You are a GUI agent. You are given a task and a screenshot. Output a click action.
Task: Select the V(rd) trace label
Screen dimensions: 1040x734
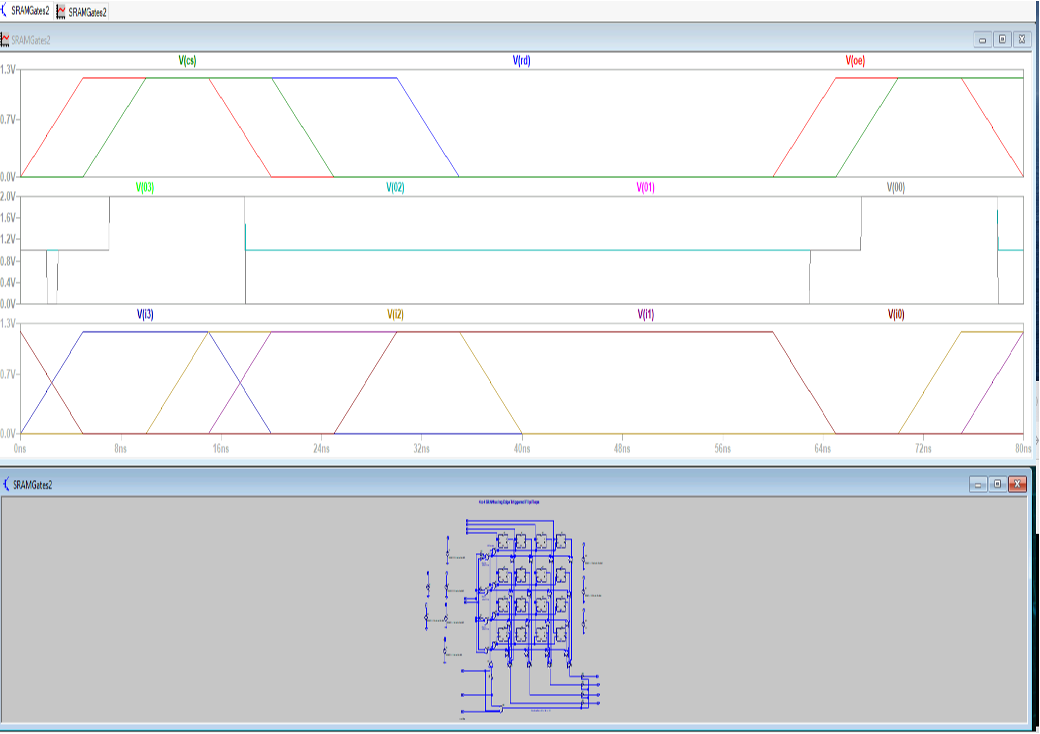(x=521, y=60)
